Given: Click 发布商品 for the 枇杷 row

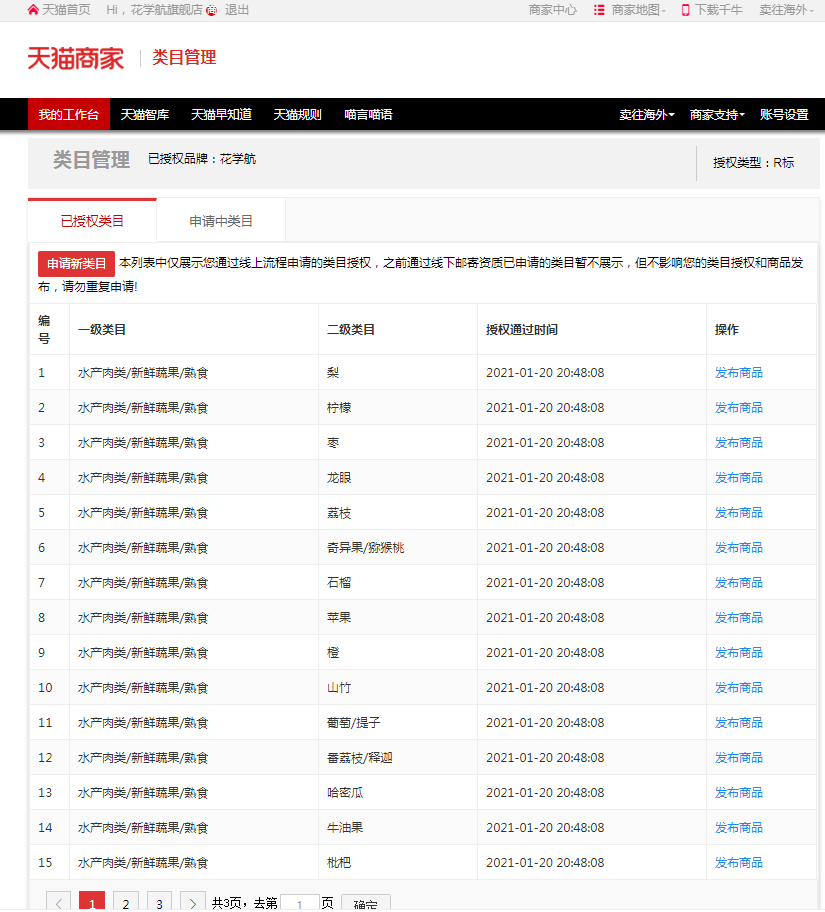Looking at the screenshot, I should tap(738, 863).
